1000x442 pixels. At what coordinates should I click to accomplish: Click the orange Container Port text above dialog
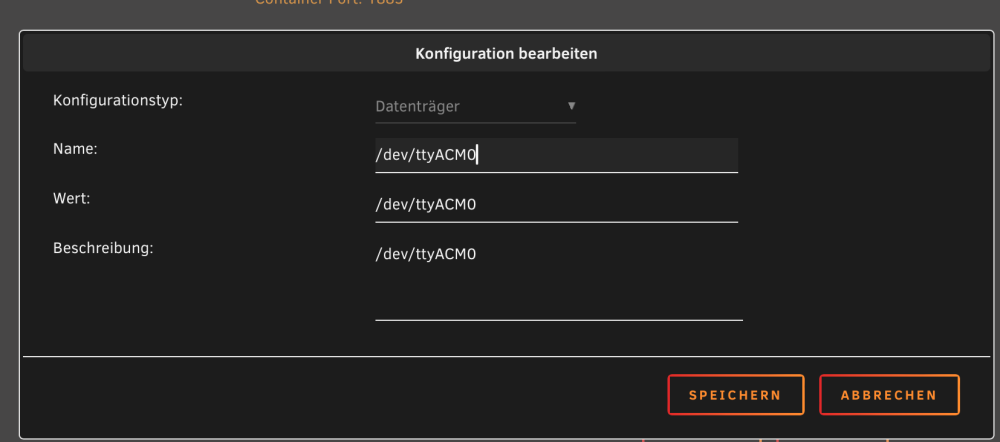pyautogui.click(x=328, y=2)
